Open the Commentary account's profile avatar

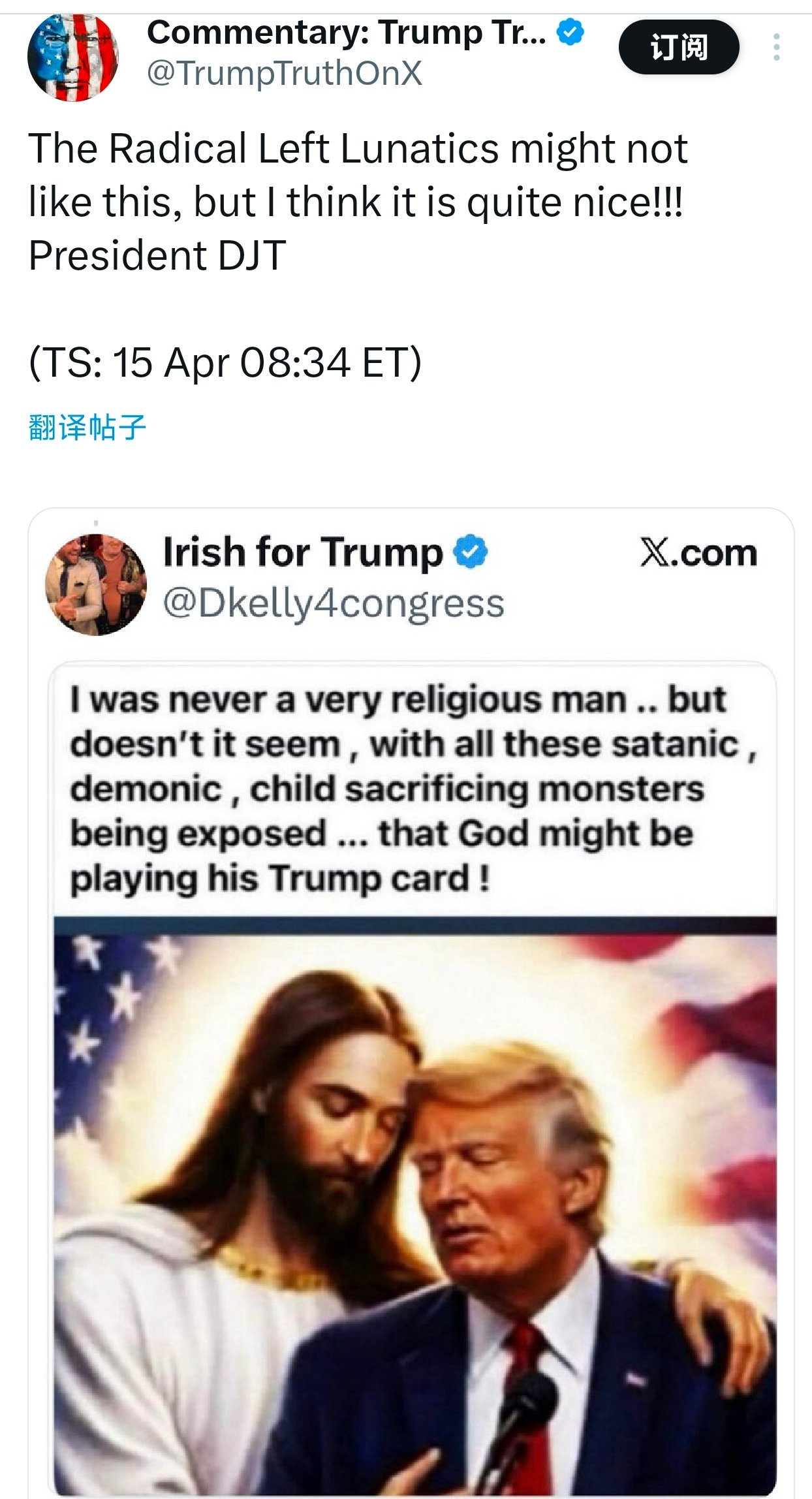(x=72, y=57)
